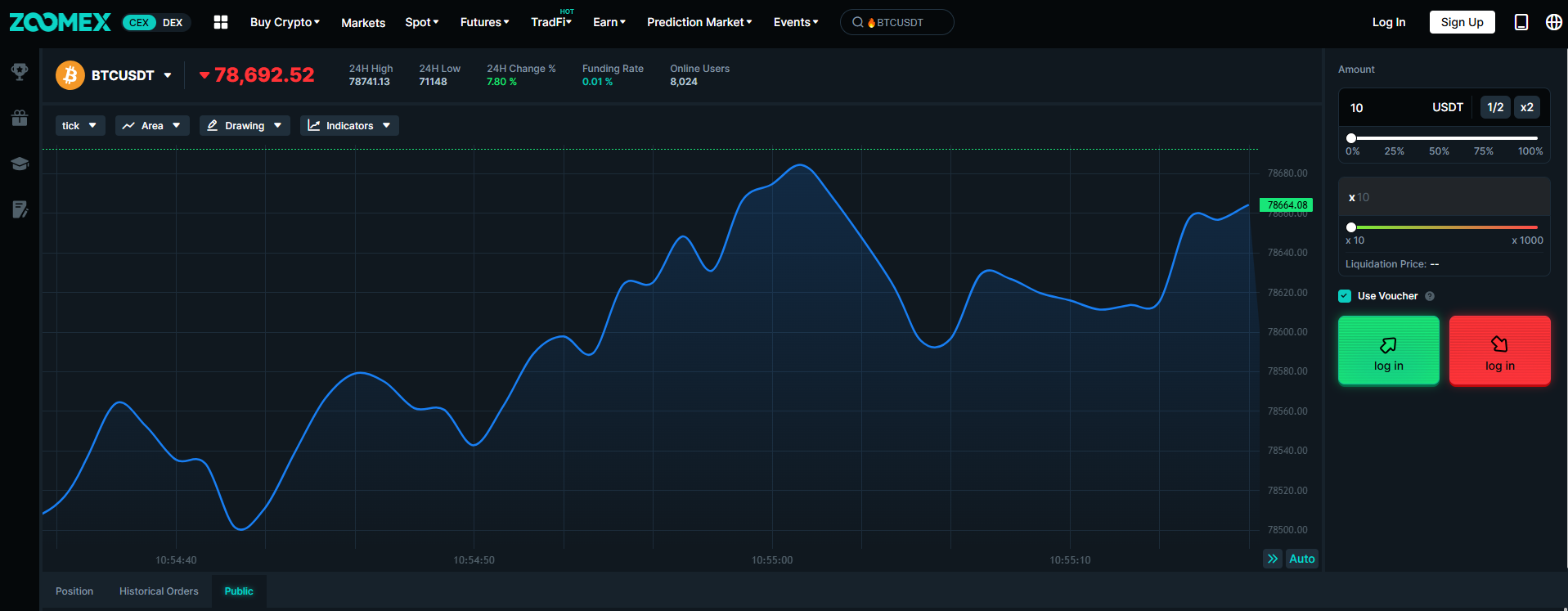This screenshot has height=611, width=1568.
Task: Open the language globe icon
Action: 1554,22
